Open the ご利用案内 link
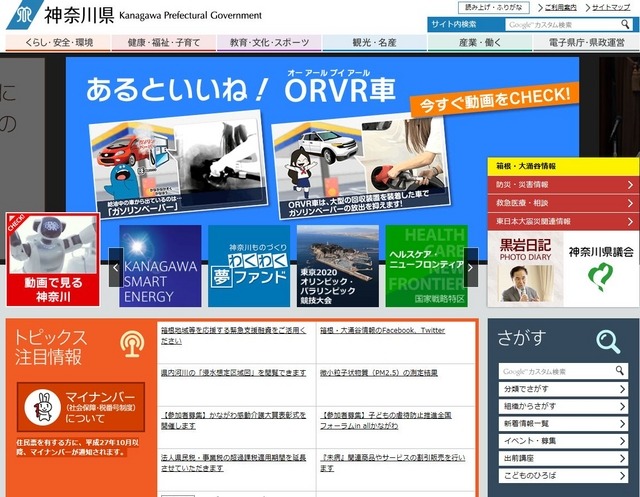 tap(560, 7)
